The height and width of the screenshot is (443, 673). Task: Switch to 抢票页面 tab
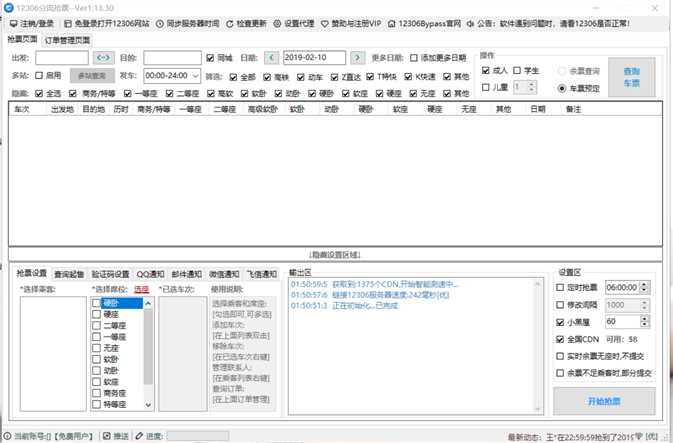[22, 39]
